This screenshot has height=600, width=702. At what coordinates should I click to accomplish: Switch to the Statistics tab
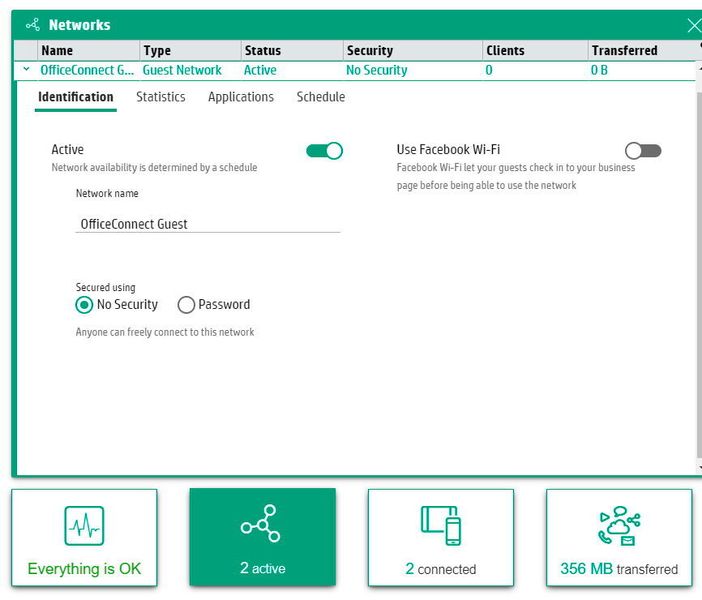(x=161, y=97)
